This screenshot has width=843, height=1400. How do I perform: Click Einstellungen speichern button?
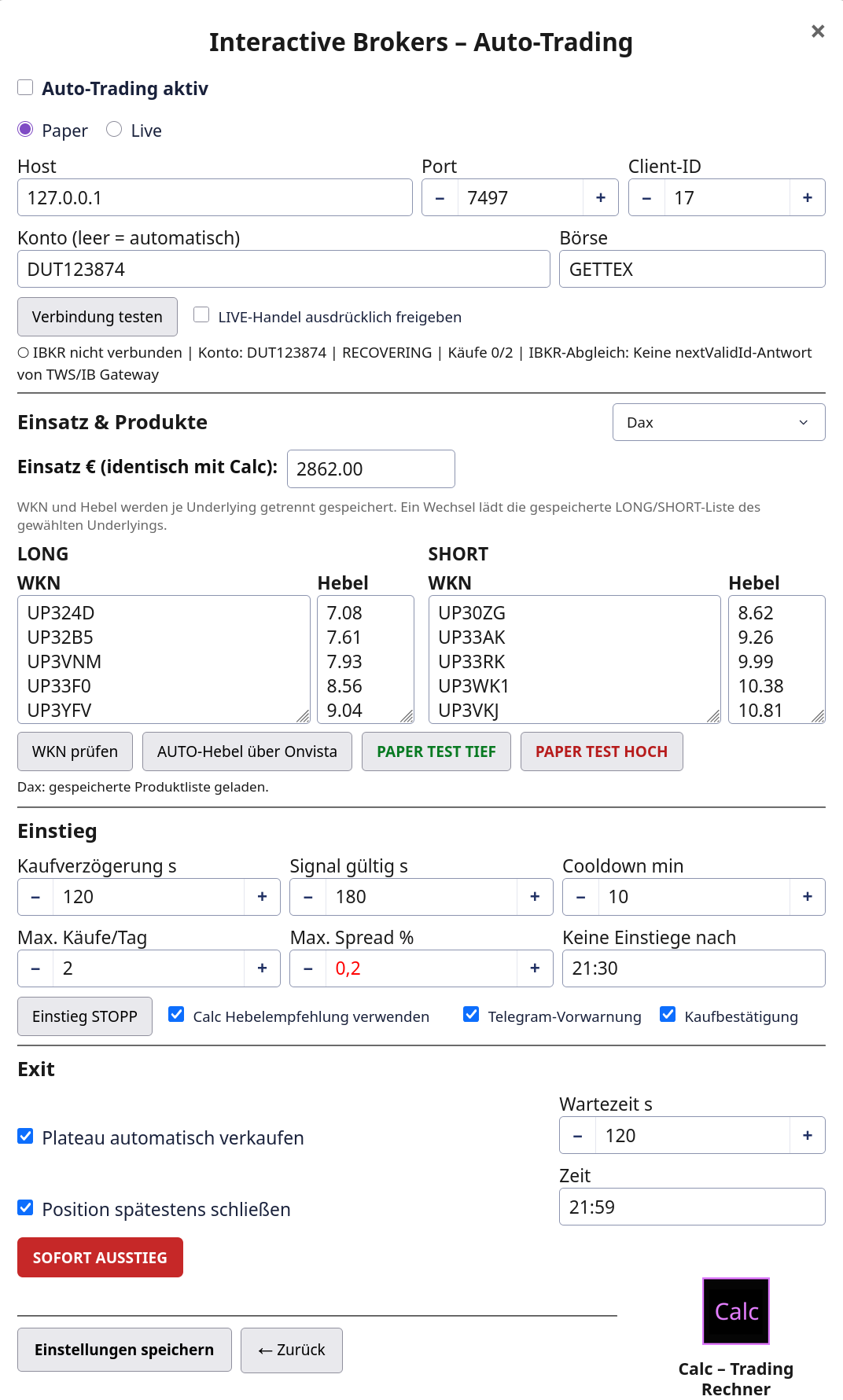click(124, 1350)
